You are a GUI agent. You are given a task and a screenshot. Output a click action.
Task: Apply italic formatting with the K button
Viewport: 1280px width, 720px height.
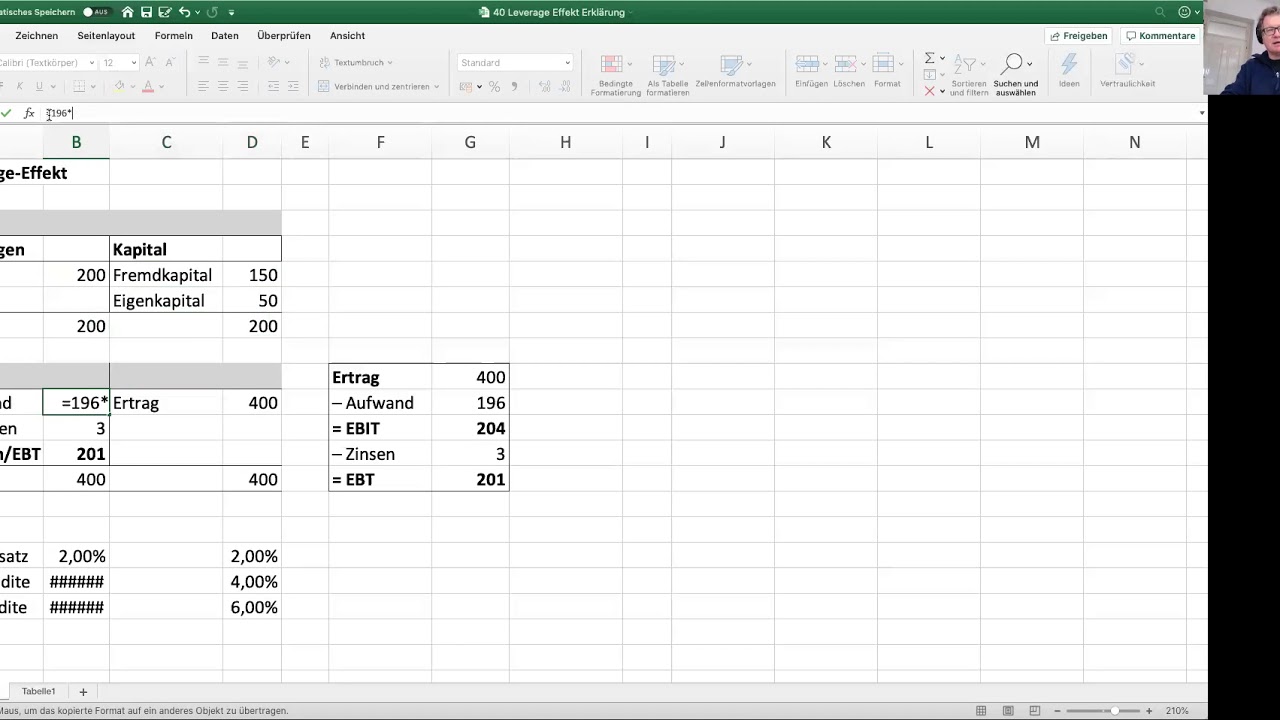point(22,87)
